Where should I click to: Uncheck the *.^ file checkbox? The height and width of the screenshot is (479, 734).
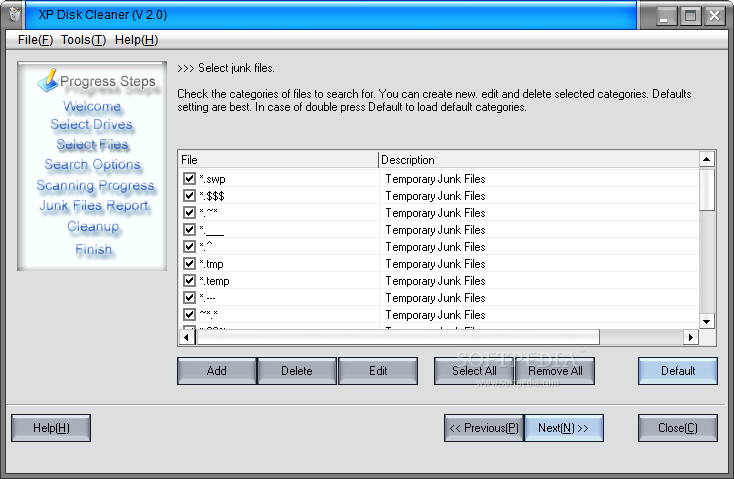[x=189, y=246]
